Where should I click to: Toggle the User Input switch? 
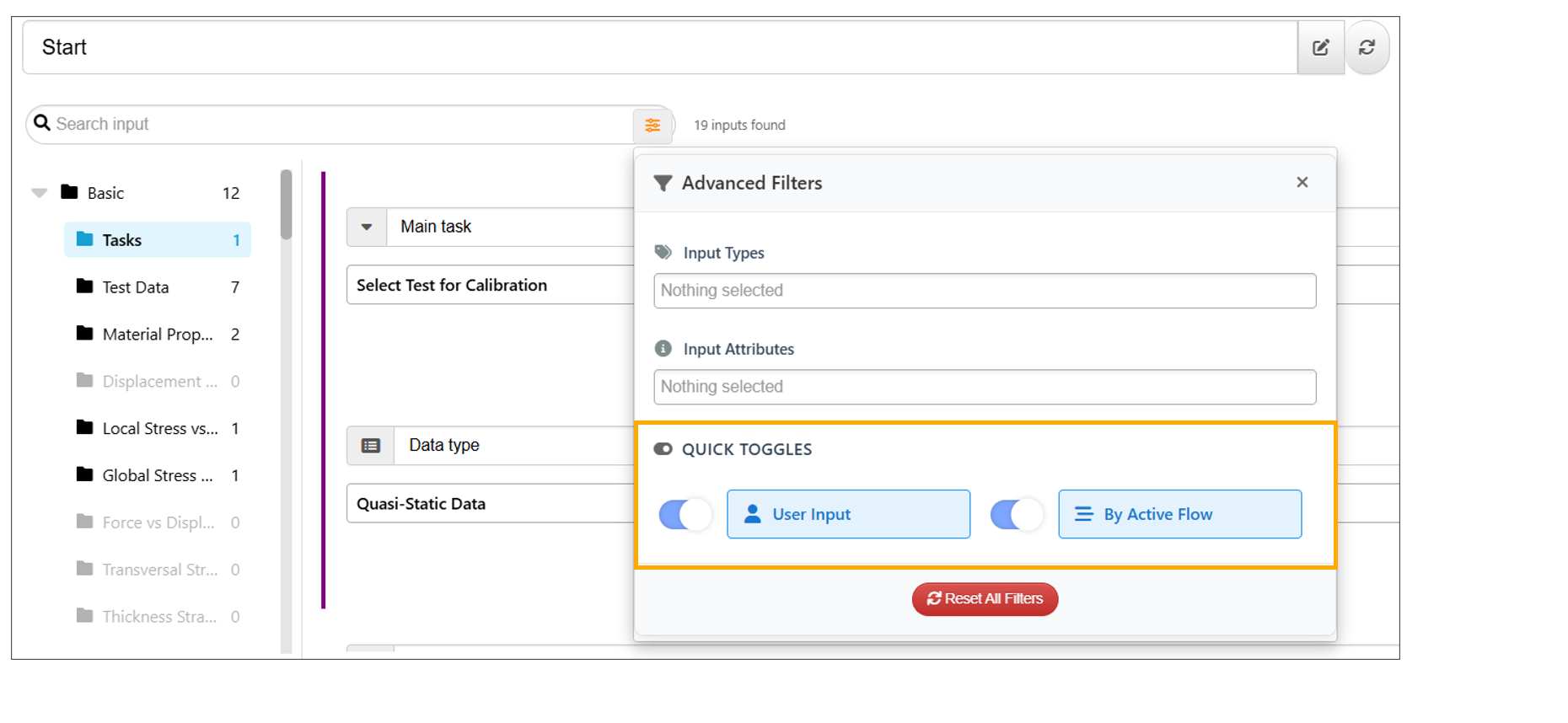coord(685,515)
